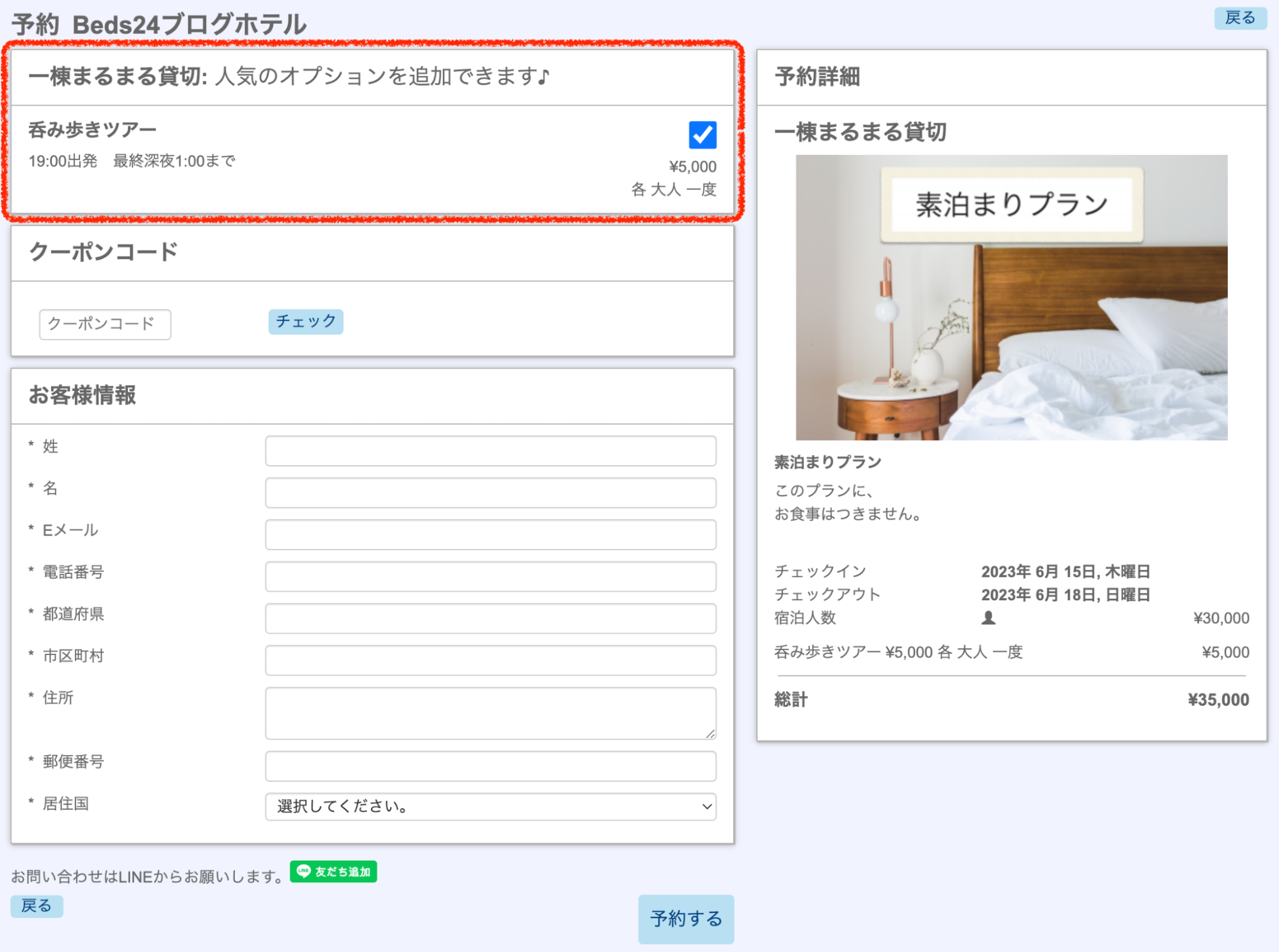
Task: Click into the 名 first name field
Action: point(490,493)
